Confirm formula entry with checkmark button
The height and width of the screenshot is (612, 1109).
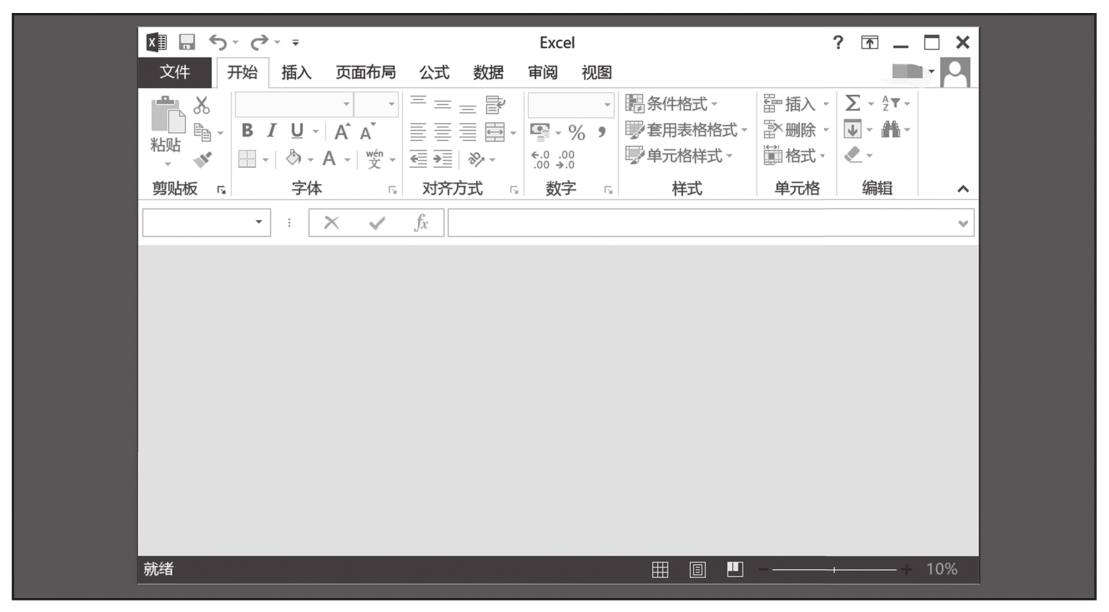377,224
